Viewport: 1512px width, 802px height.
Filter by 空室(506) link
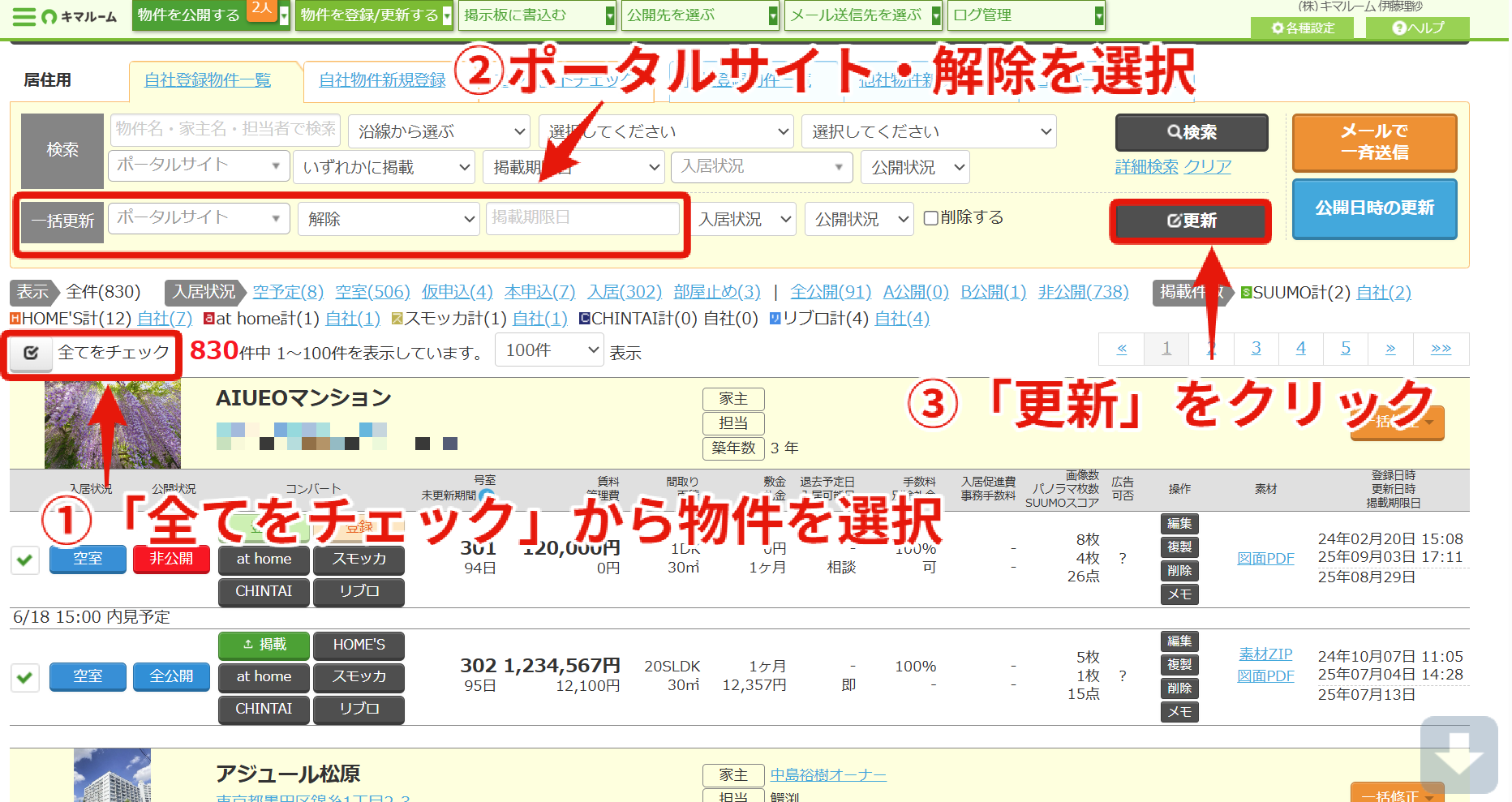pos(372,292)
